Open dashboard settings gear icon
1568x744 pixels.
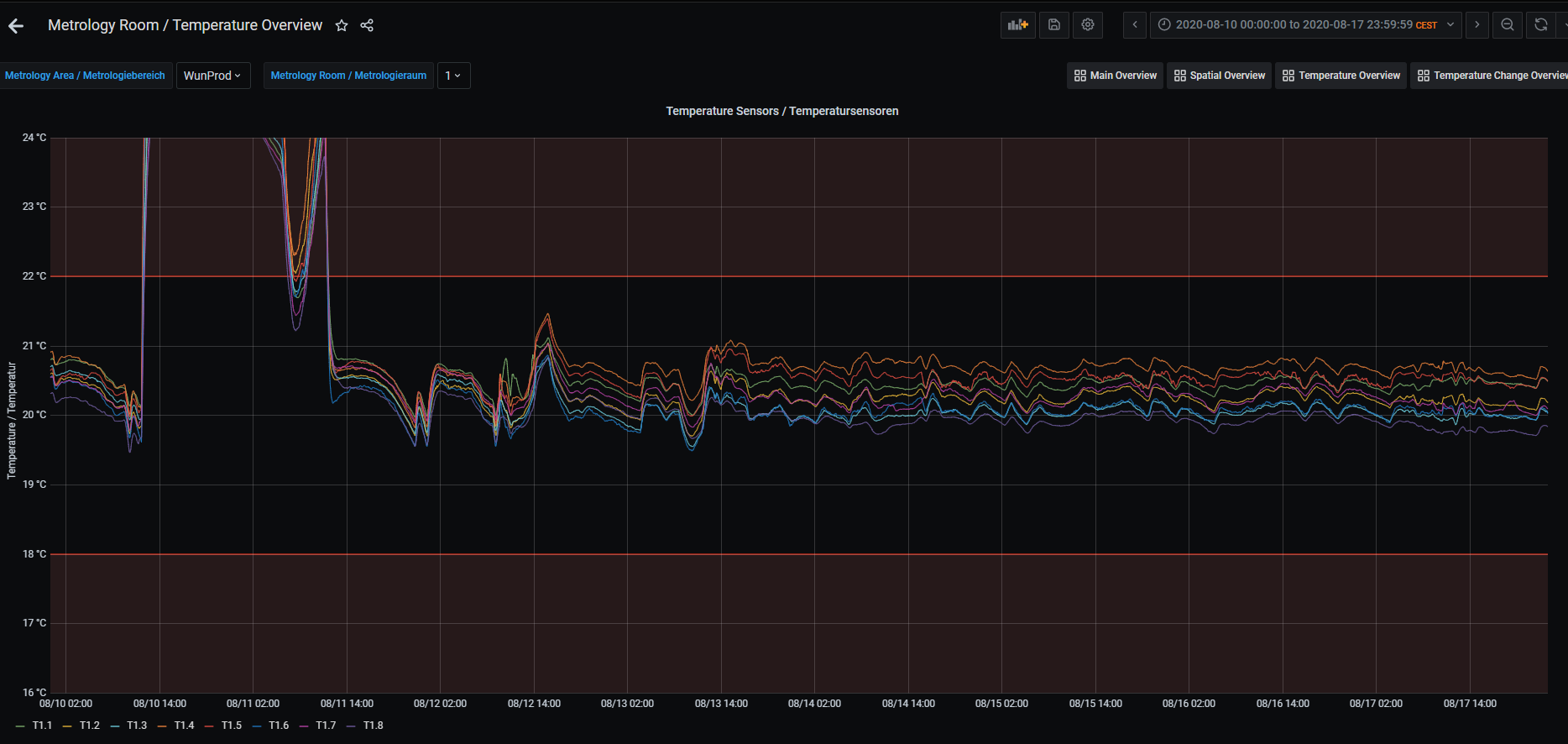(x=1088, y=25)
